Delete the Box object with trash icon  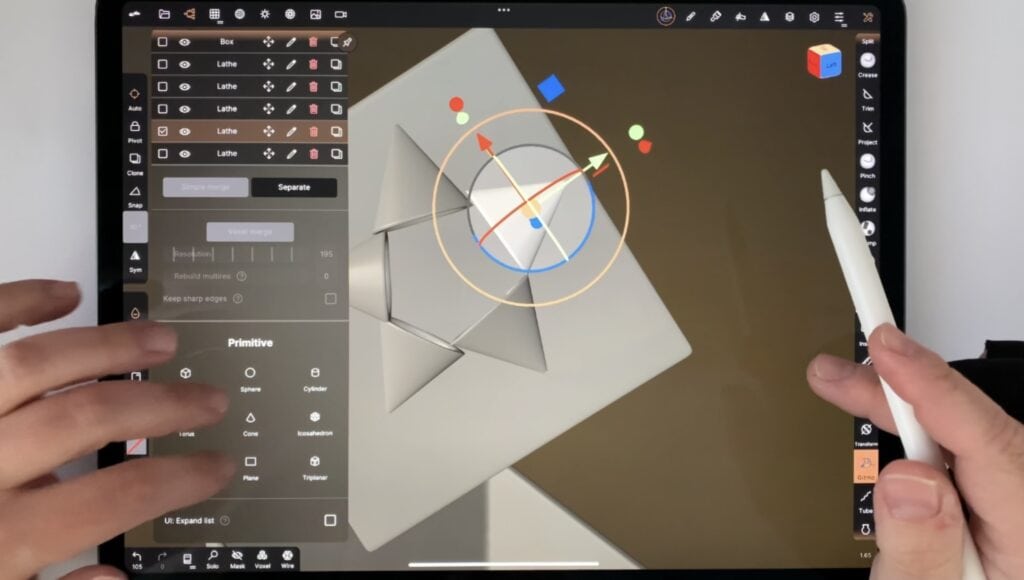[313, 42]
